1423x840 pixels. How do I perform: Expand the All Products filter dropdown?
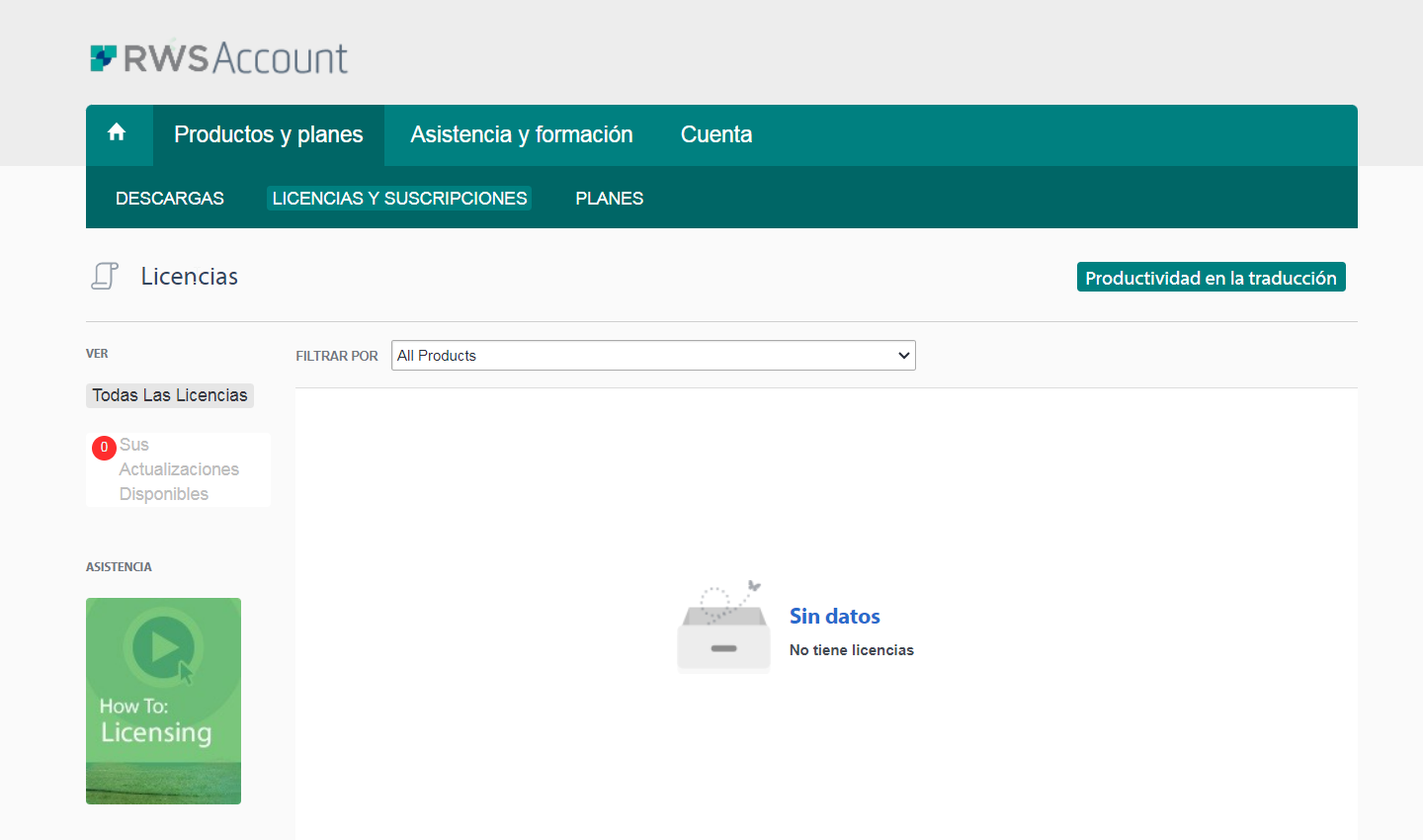click(x=653, y=356)
